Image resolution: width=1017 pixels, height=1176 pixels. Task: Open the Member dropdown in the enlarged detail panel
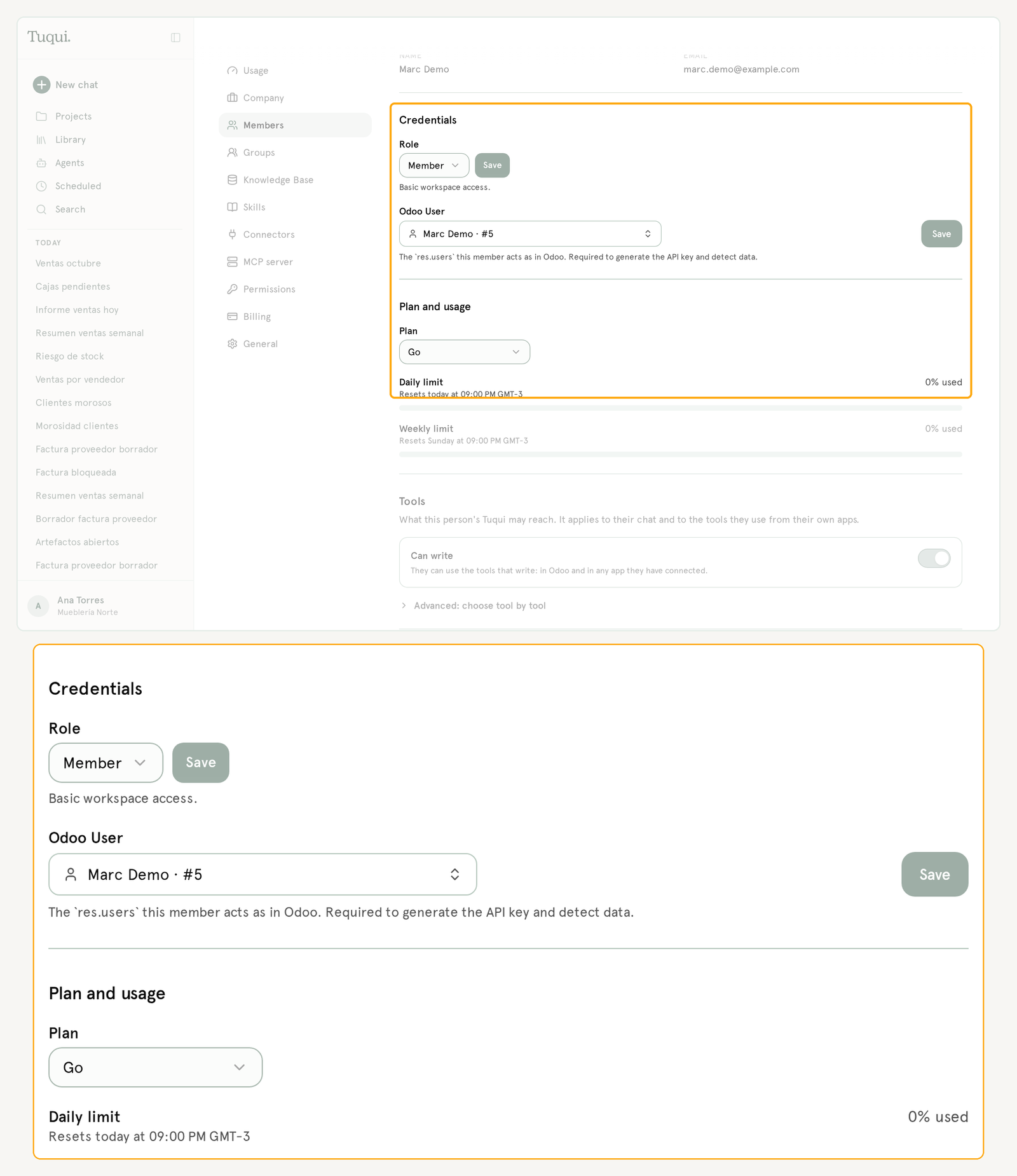click(x=106, y=763)
